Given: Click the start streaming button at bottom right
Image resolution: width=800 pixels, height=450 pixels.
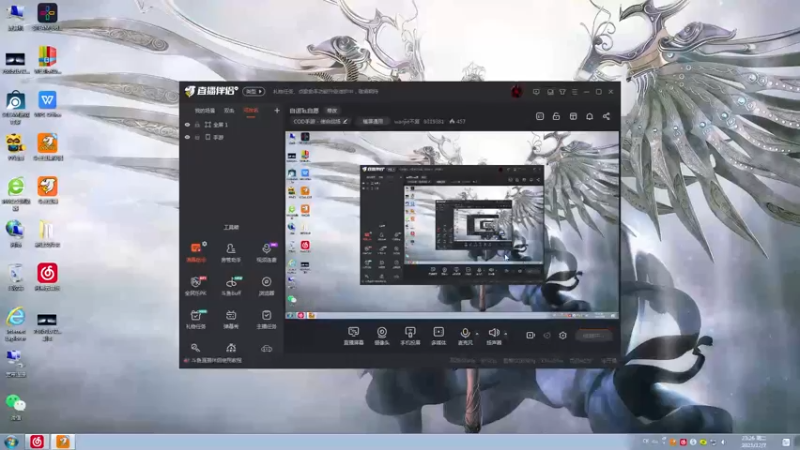Looking at the screenshot, I should pyautogui.click(x=593, y=335).
